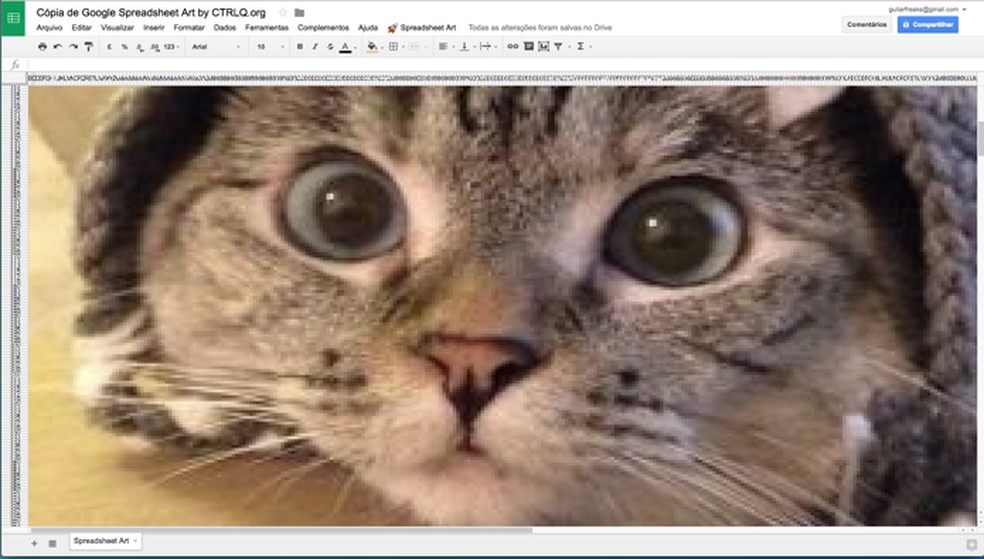Click the blue Compartilhar button
The height and width of the screenshot is (559, 984).
point(928,24)
